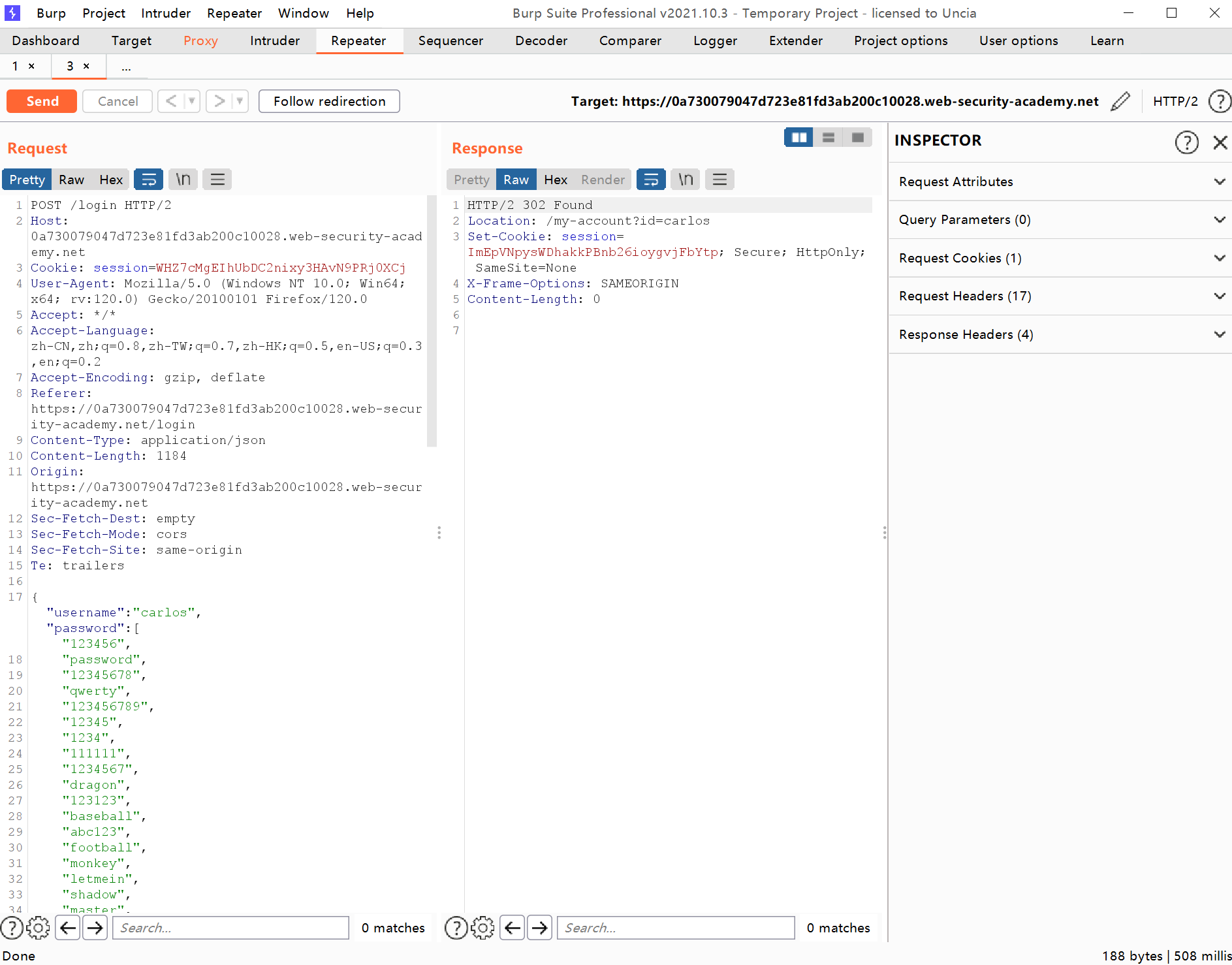Screen dimensions: 1232x965
Task: Go to previous match in request search
Action: 68,928
